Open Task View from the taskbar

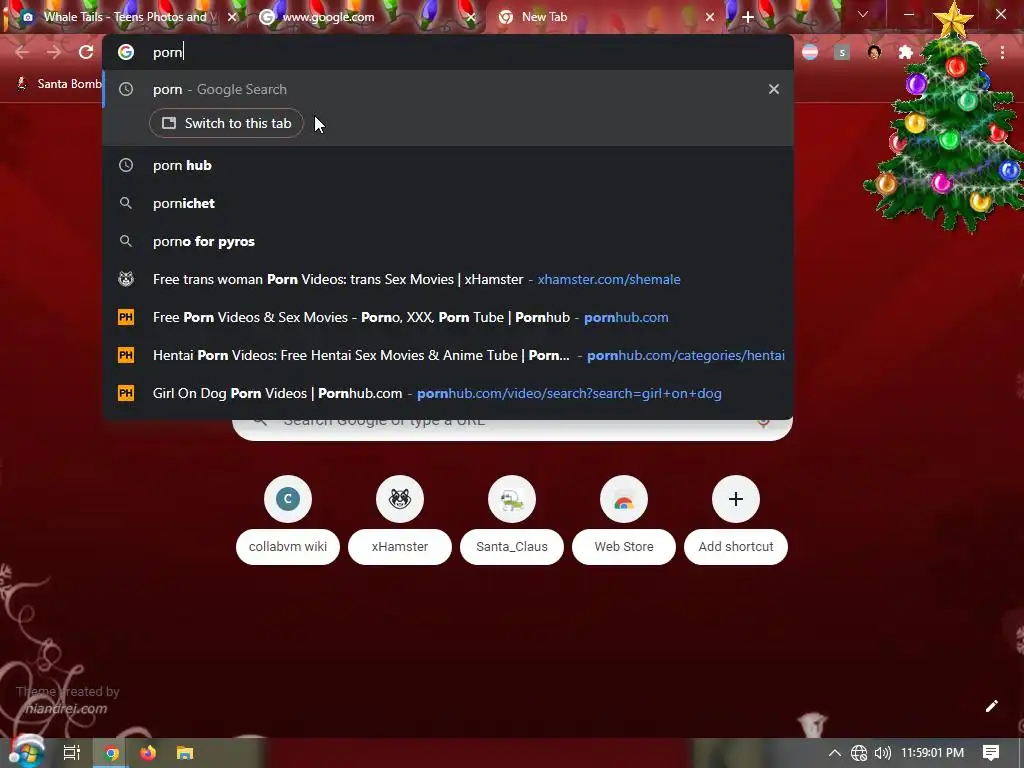(x=72, y=753)
